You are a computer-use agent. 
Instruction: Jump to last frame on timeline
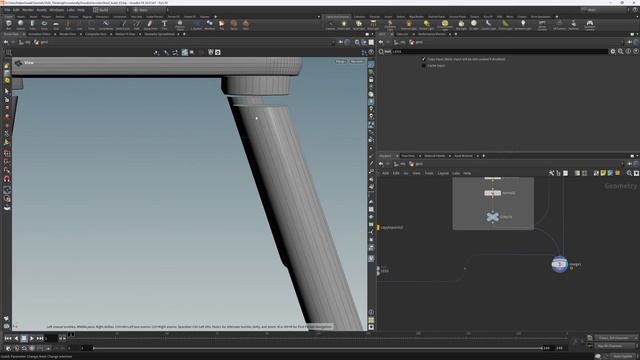40,338
